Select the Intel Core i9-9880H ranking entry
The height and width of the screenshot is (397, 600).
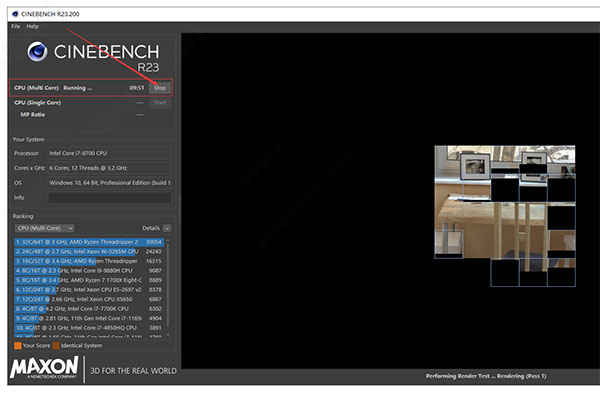click(89, 271)
